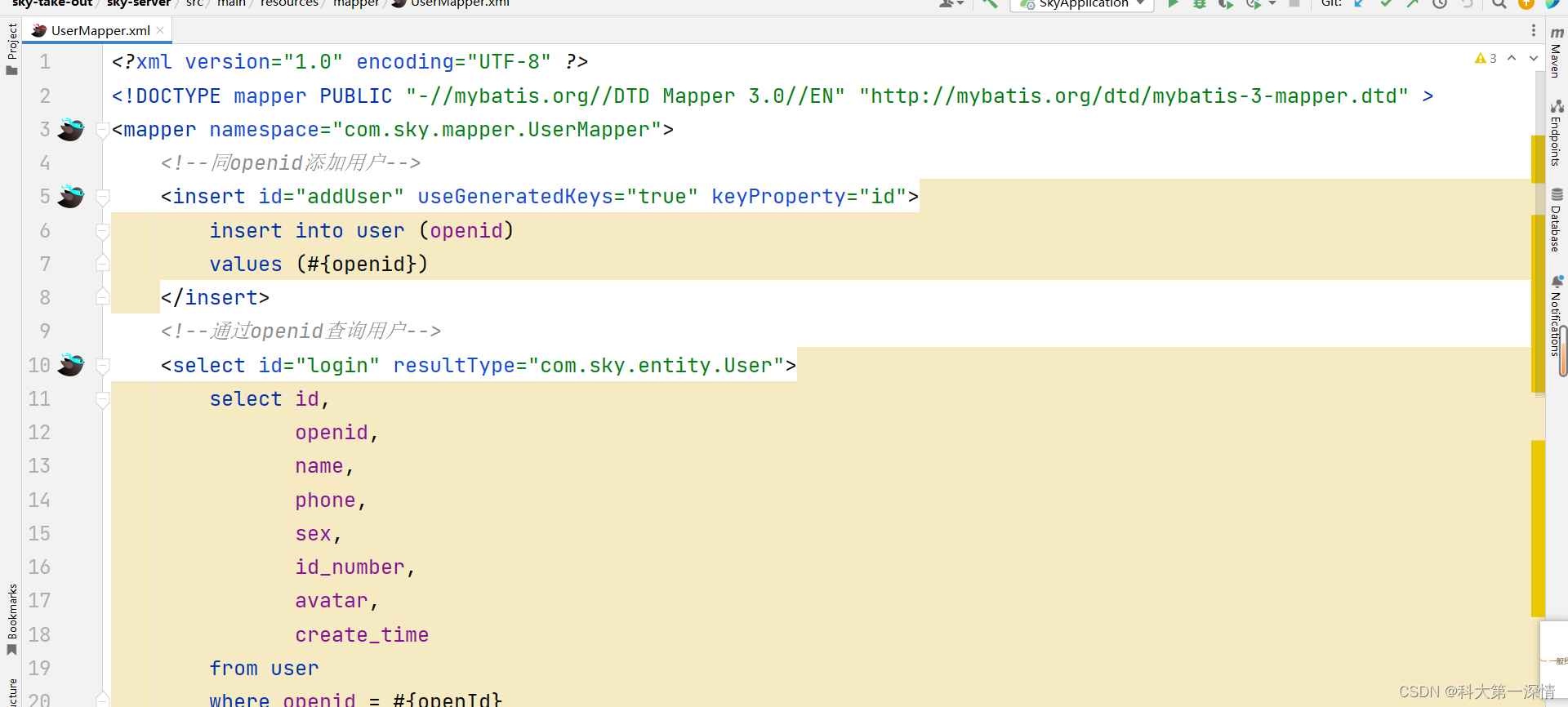This screenshot has height=707, width=1568.
Task: Open the Notifications tool window
Action: click(1557, 316)
